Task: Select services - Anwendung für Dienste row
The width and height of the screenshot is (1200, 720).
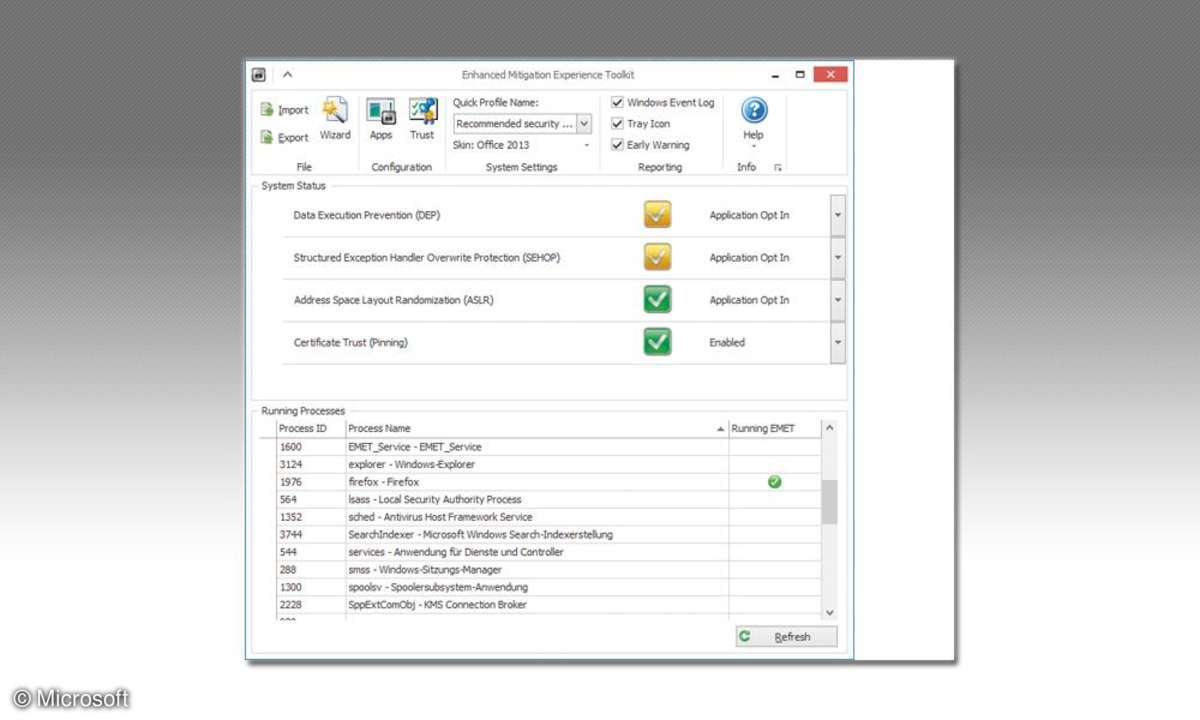Action: (x=548, y=552)
